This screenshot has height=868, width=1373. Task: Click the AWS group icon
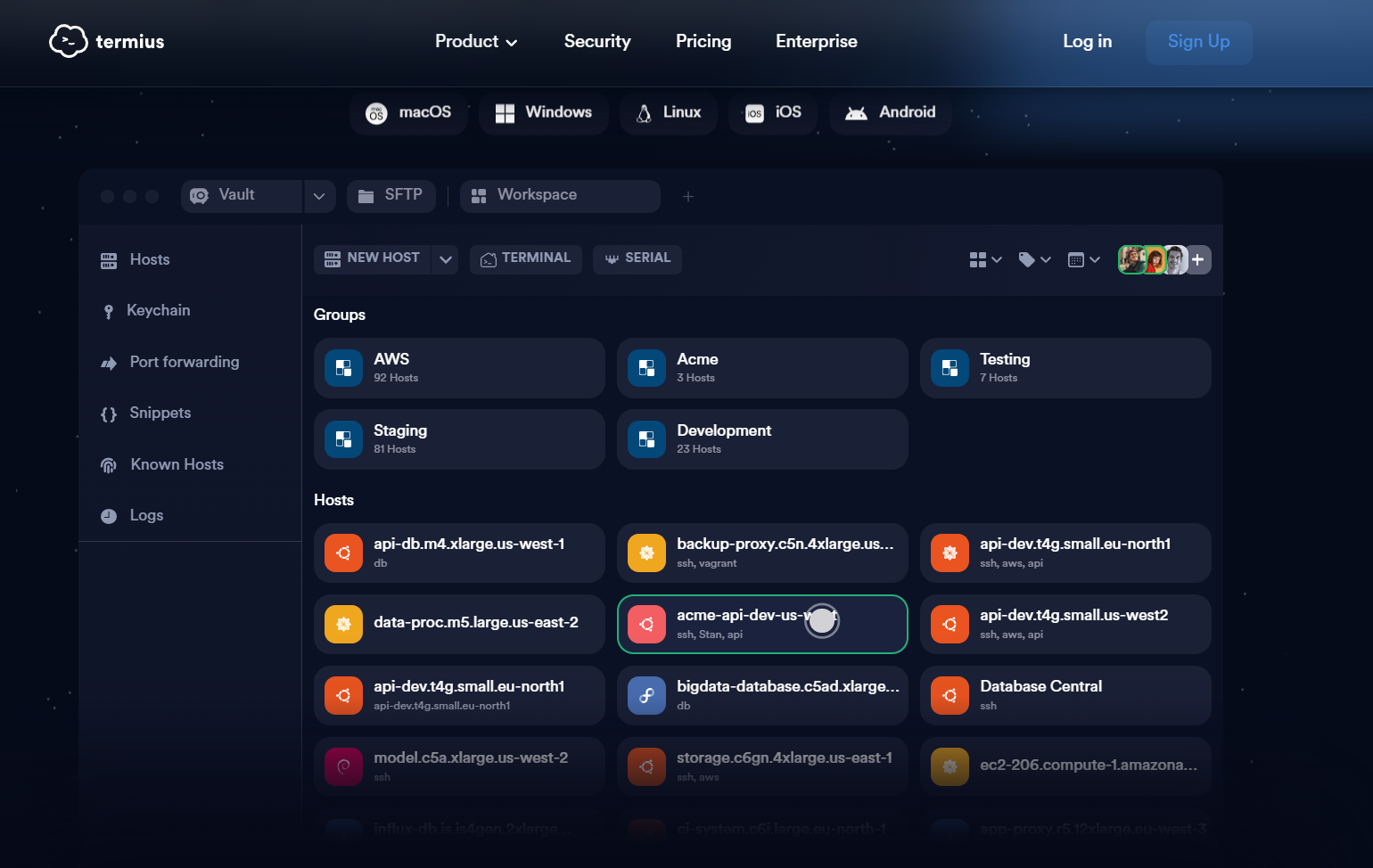coord(343,368)
